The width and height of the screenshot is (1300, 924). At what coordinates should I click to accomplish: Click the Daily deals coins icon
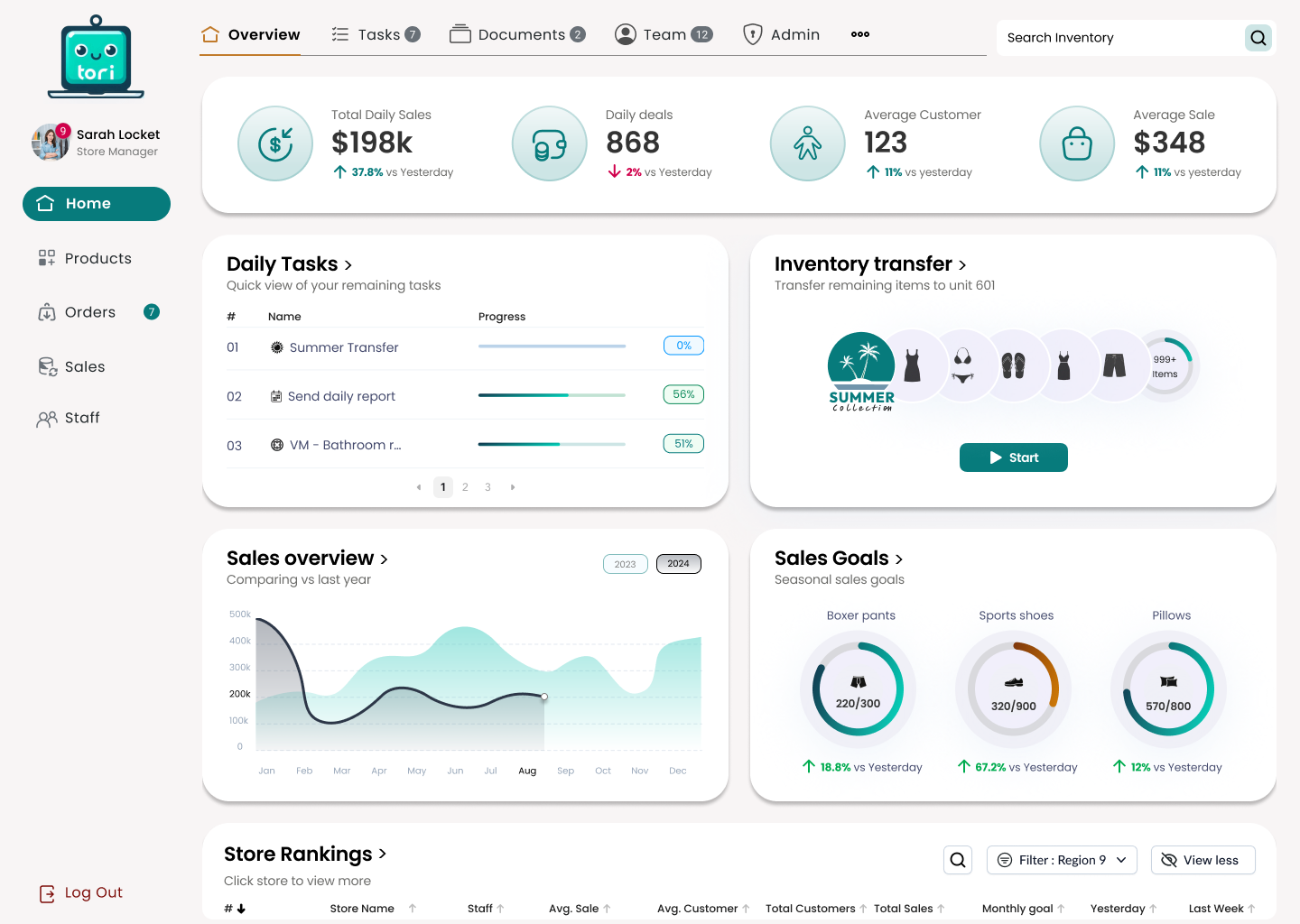click(549, 143)
